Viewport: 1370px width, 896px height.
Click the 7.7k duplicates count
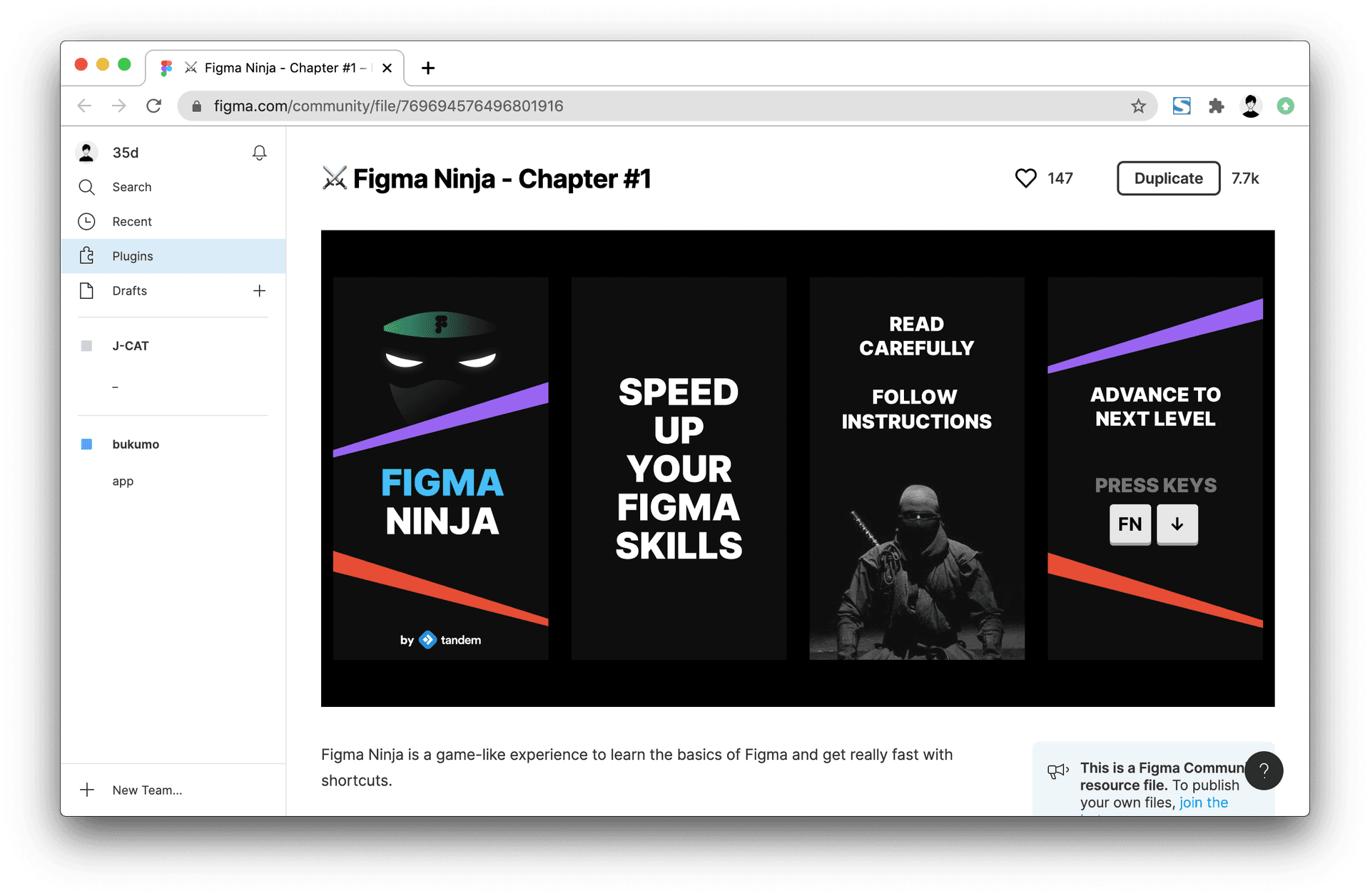click(x=1245, y=178)
